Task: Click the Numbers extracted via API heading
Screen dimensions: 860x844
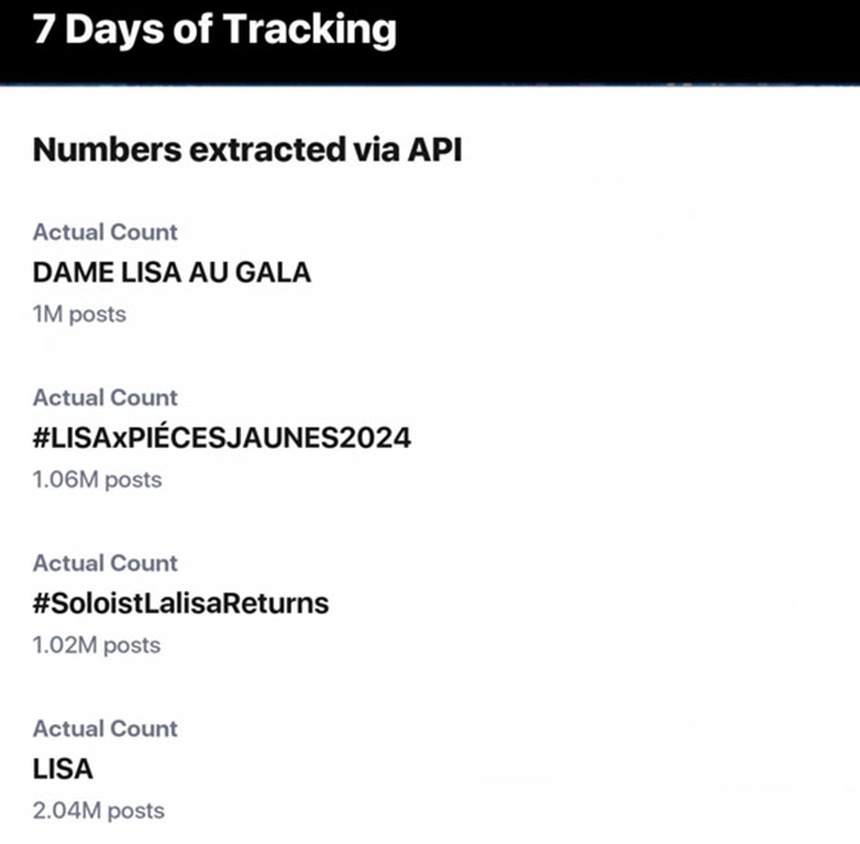Action: tap(247, 150)
